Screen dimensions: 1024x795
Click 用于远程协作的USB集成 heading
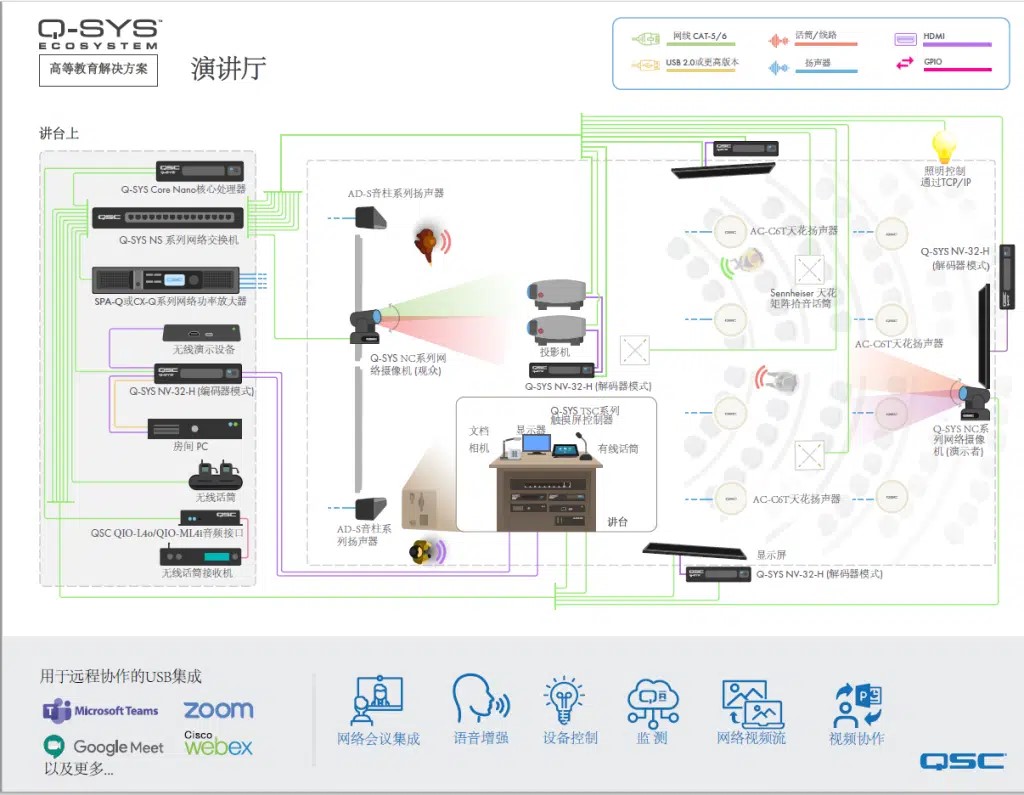coord(120,676)
